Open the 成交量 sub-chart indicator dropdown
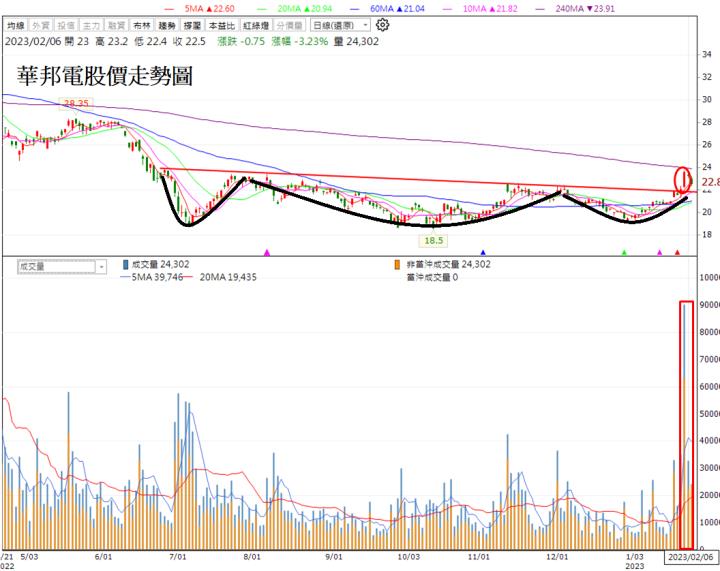Image resolution: width=720 pixels, height=571 pixels. (x=62, y=266)
